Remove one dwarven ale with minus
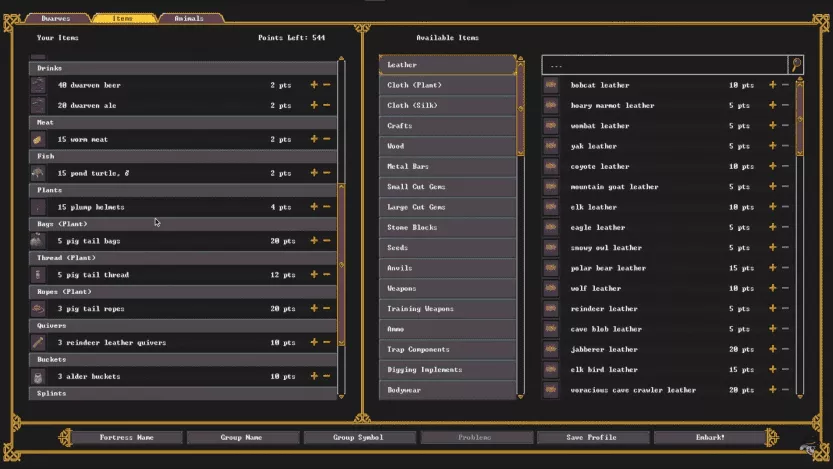 (327, 105)
